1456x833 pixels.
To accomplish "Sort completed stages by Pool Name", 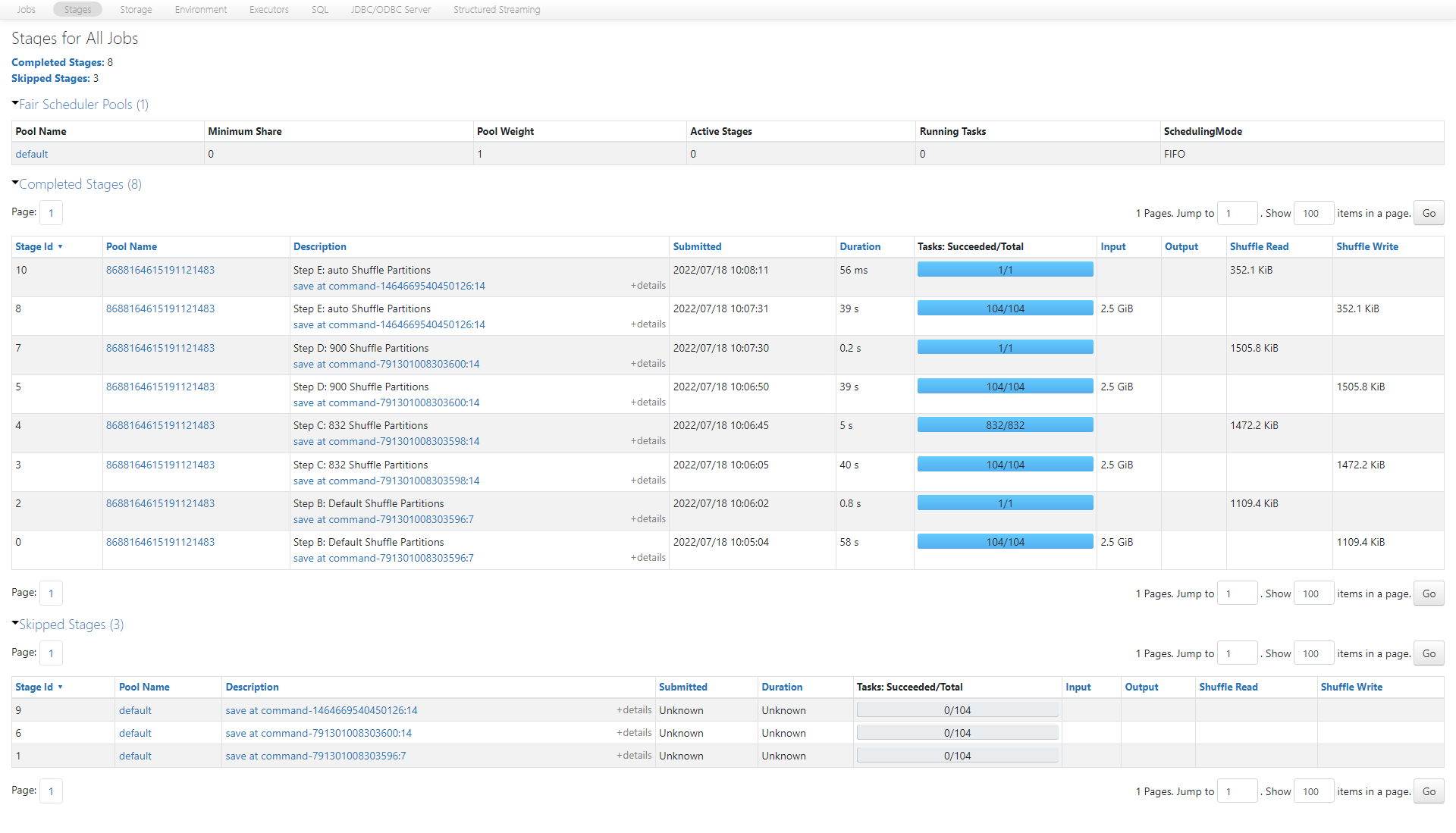I will tap(131, 246).
